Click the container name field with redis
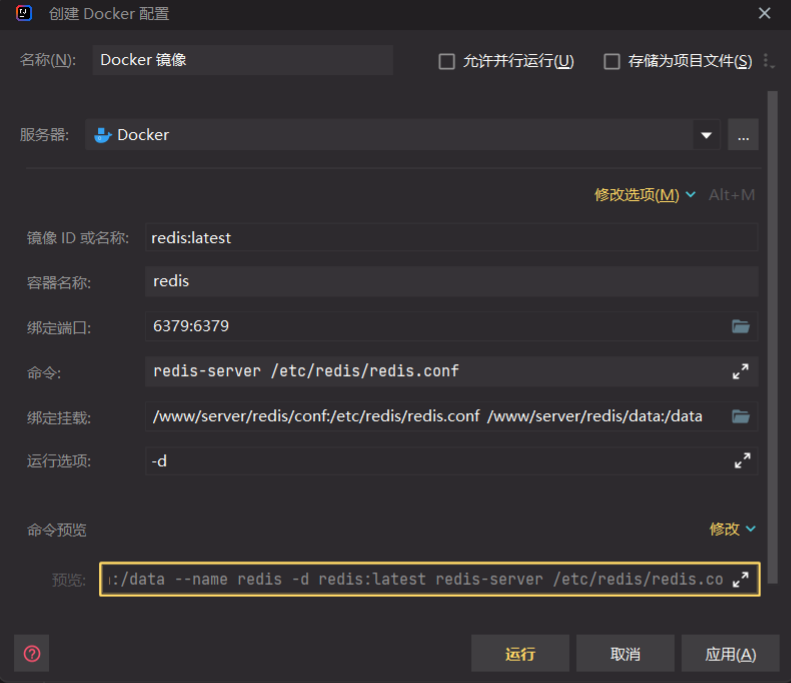 451,281
